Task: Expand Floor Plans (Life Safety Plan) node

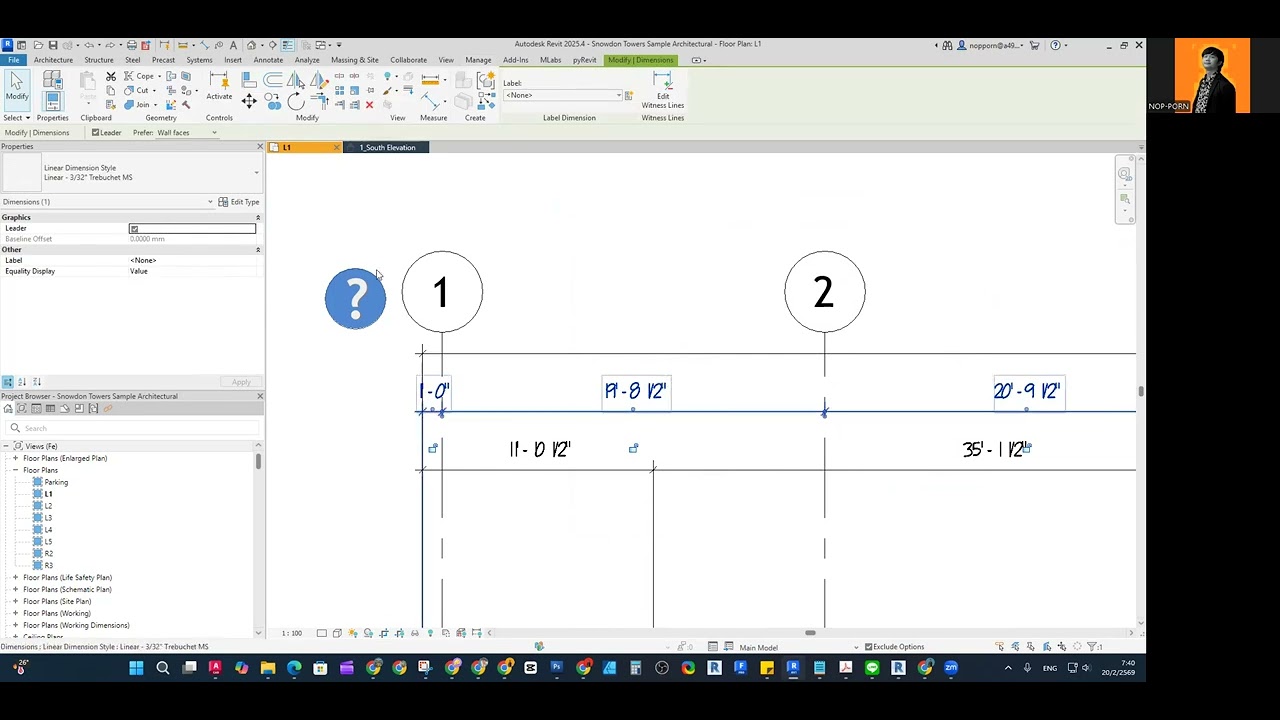Action: 15,578
